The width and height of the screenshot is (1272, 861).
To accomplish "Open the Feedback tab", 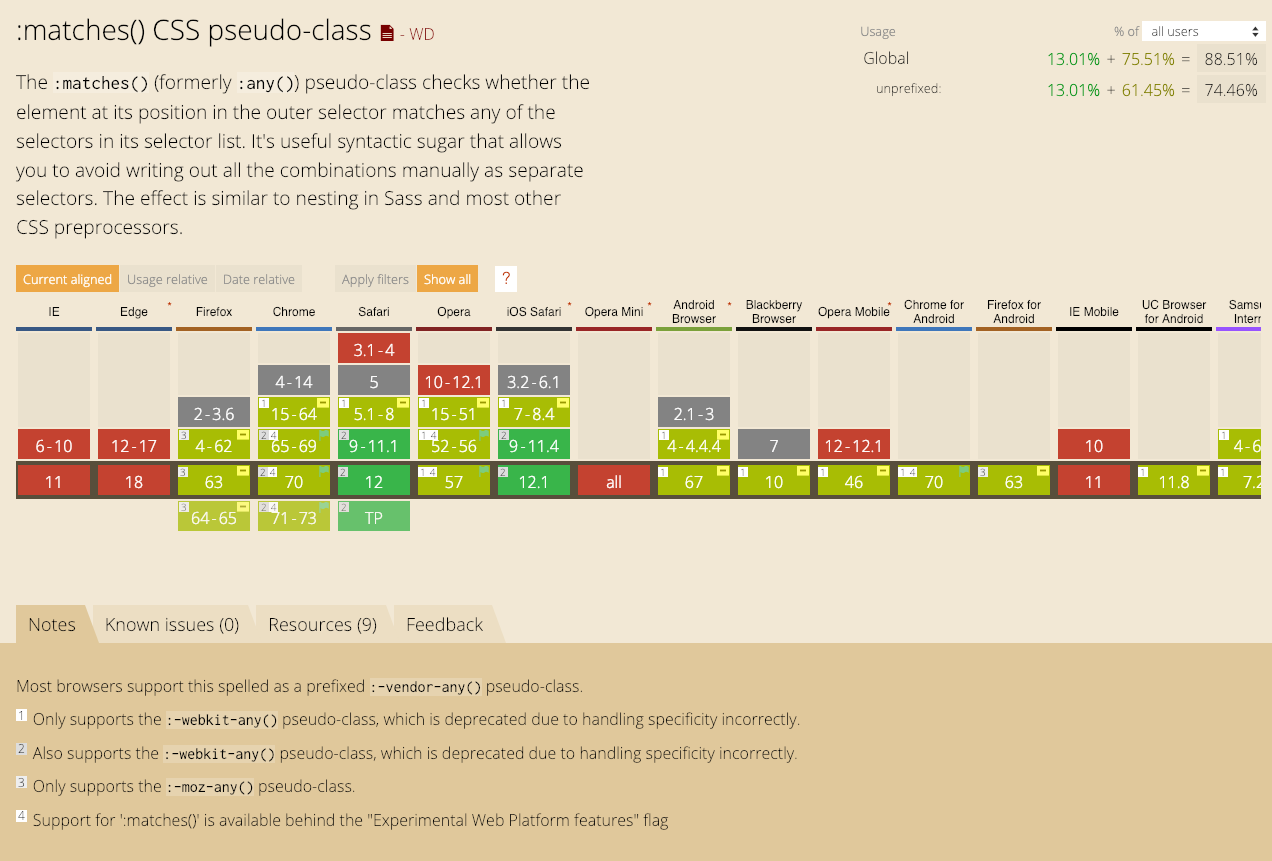I will [444, 624].
